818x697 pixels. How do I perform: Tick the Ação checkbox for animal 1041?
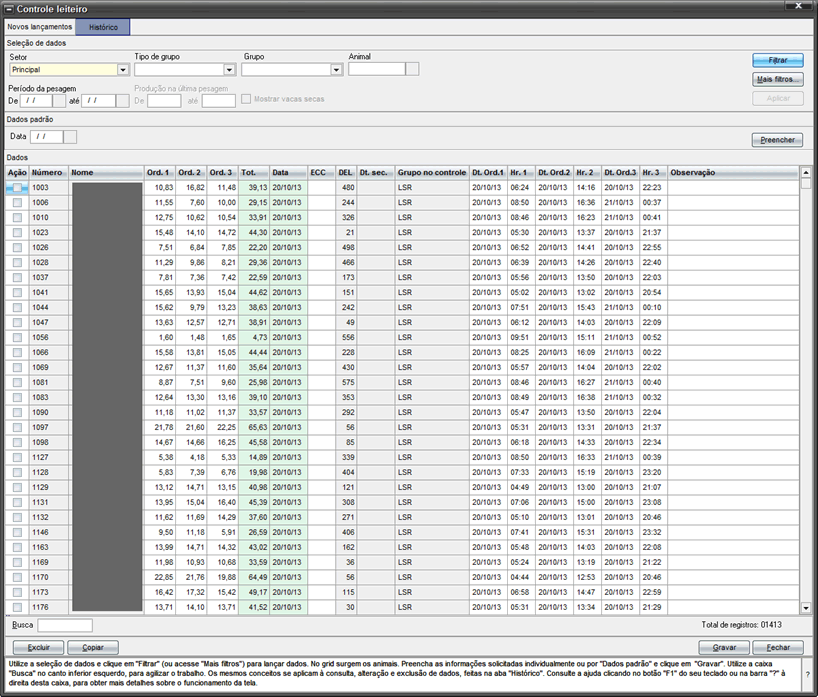click(x=17, y=292)
